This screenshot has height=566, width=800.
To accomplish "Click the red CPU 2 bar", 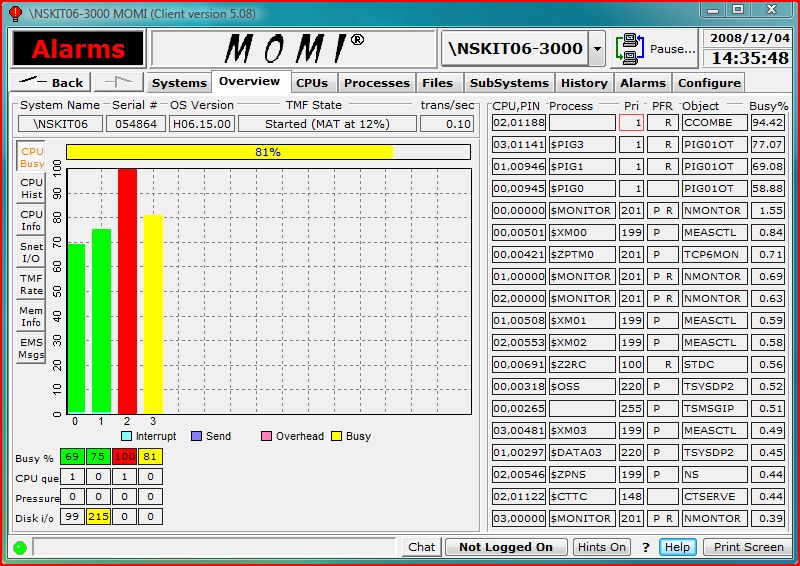I will tap(128, 291).
